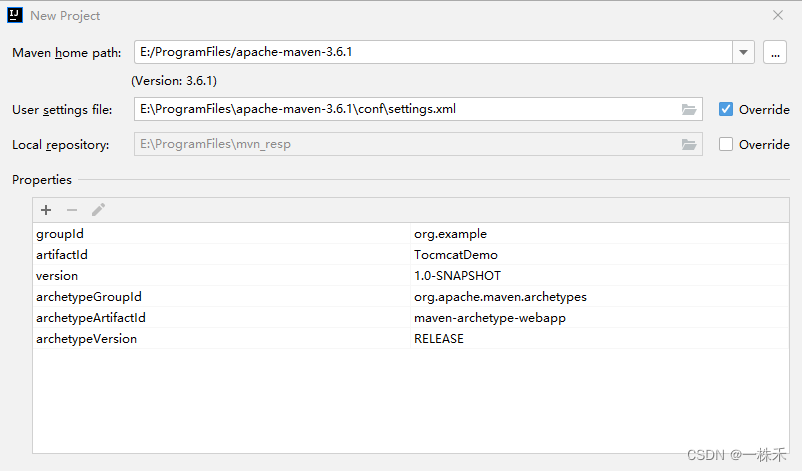Viewport: 802px width, 471px height.
Task: Click the User settings file label
Action: pos(62,110)
